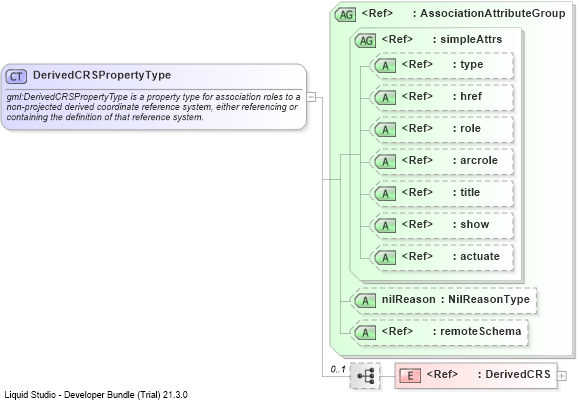Click the A icon of the role attribute
The height and width of the screenshot is (400, 579).
pos(385,130)
